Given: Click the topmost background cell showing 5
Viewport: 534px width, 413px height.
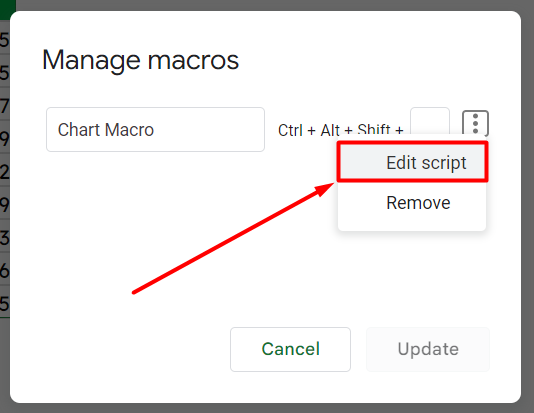Looking at the screenshot, I should coord(4,39).
